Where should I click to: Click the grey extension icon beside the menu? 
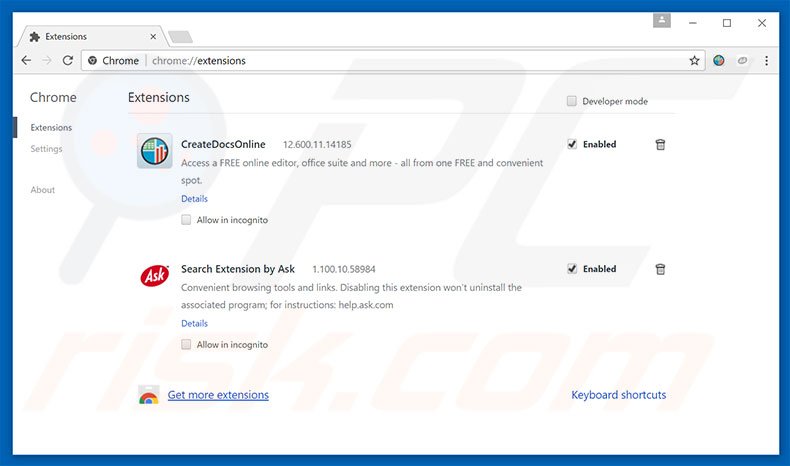click(742, 60)
